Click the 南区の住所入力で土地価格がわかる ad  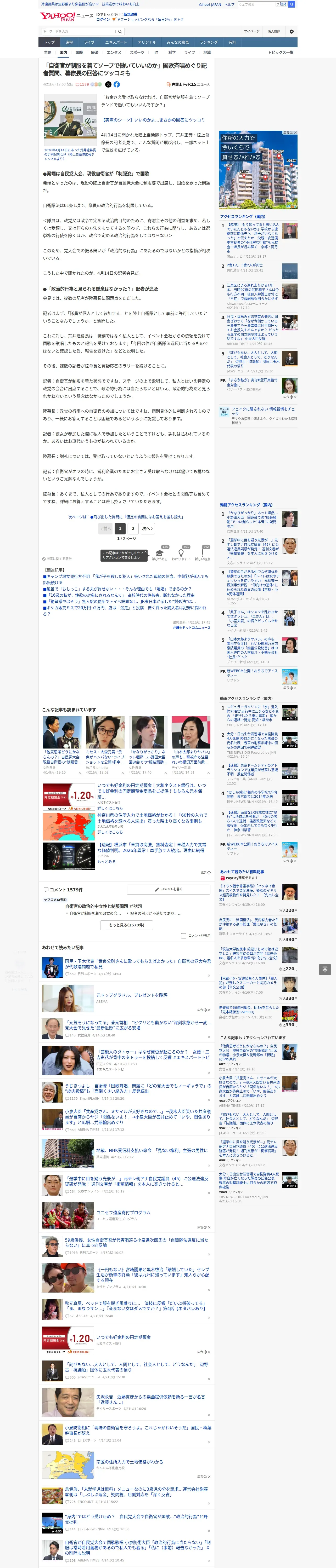pyautogui.click(x=129, y=1461)
